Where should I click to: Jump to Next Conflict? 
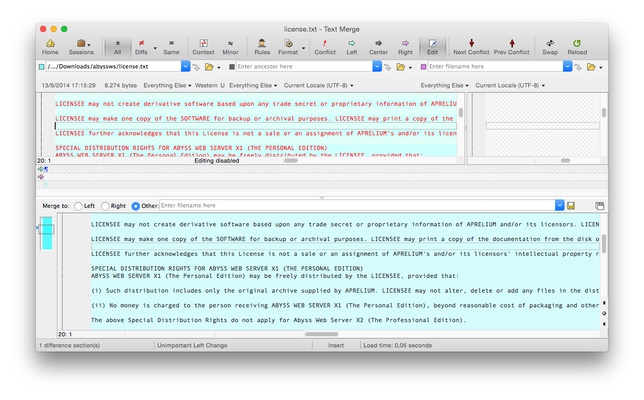(x=471, y=47)
